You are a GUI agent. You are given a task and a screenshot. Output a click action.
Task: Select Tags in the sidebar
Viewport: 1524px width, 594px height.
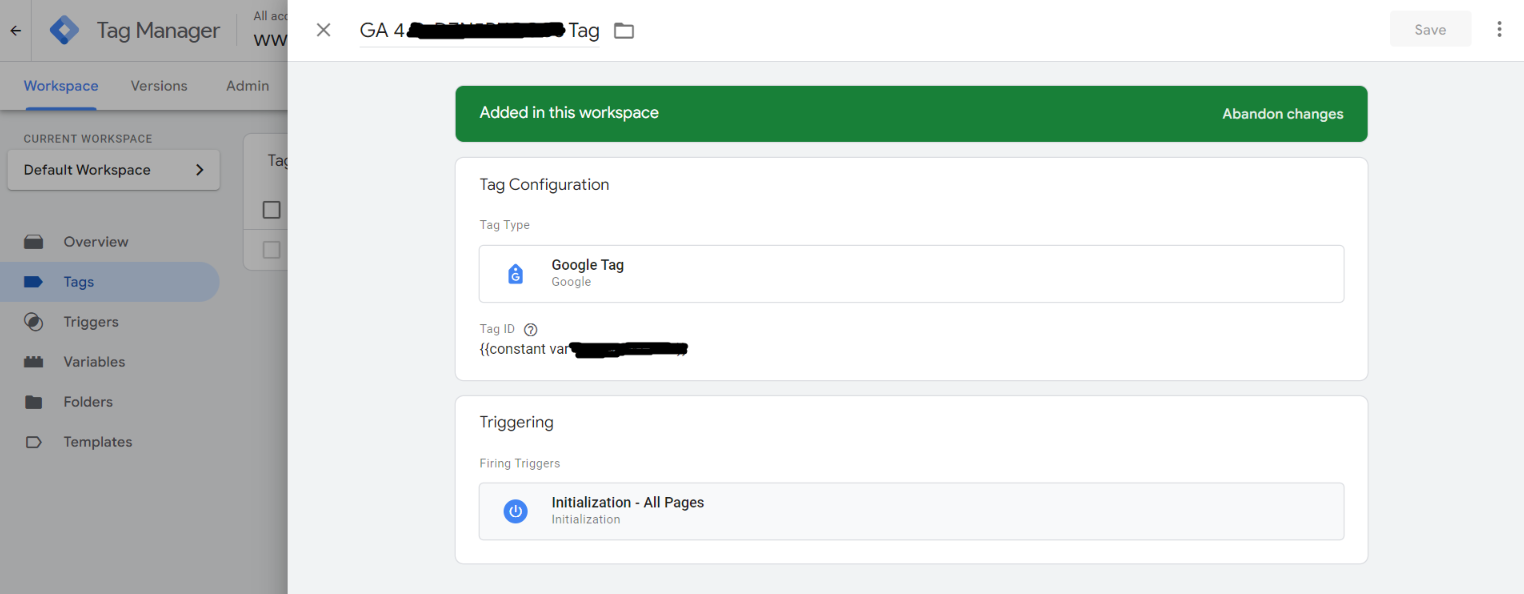(x=109, y=282)
